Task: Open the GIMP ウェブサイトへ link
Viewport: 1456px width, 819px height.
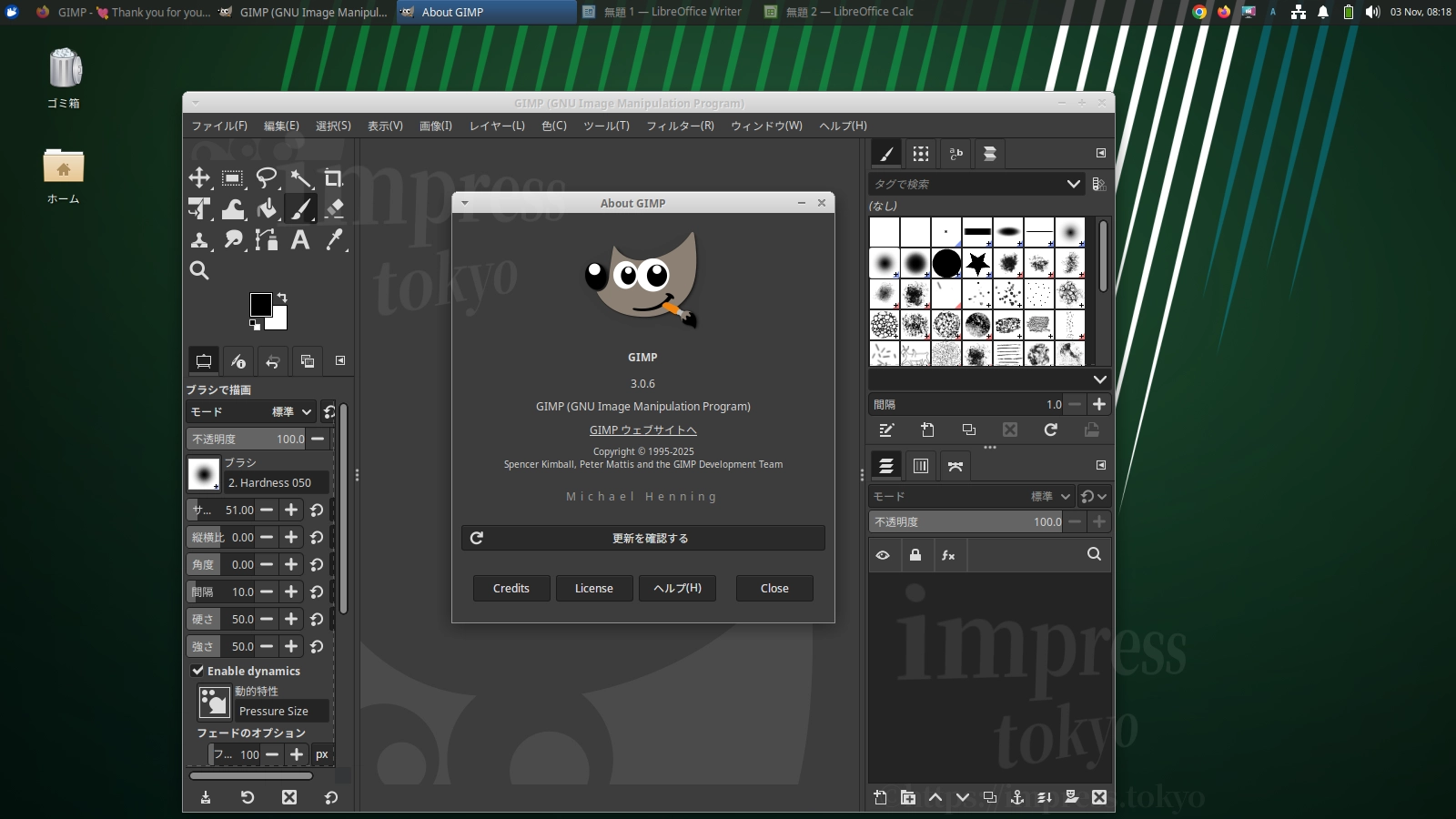Action: (x=642, y=430)
